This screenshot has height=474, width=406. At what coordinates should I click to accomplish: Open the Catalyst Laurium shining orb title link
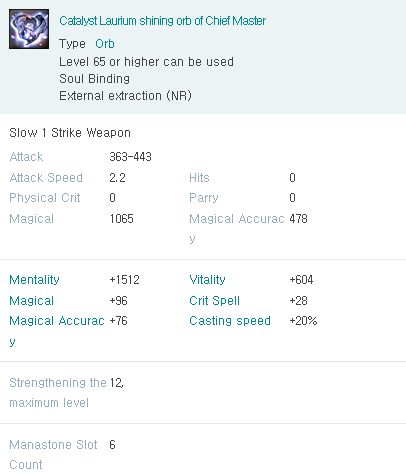point(162,21)
